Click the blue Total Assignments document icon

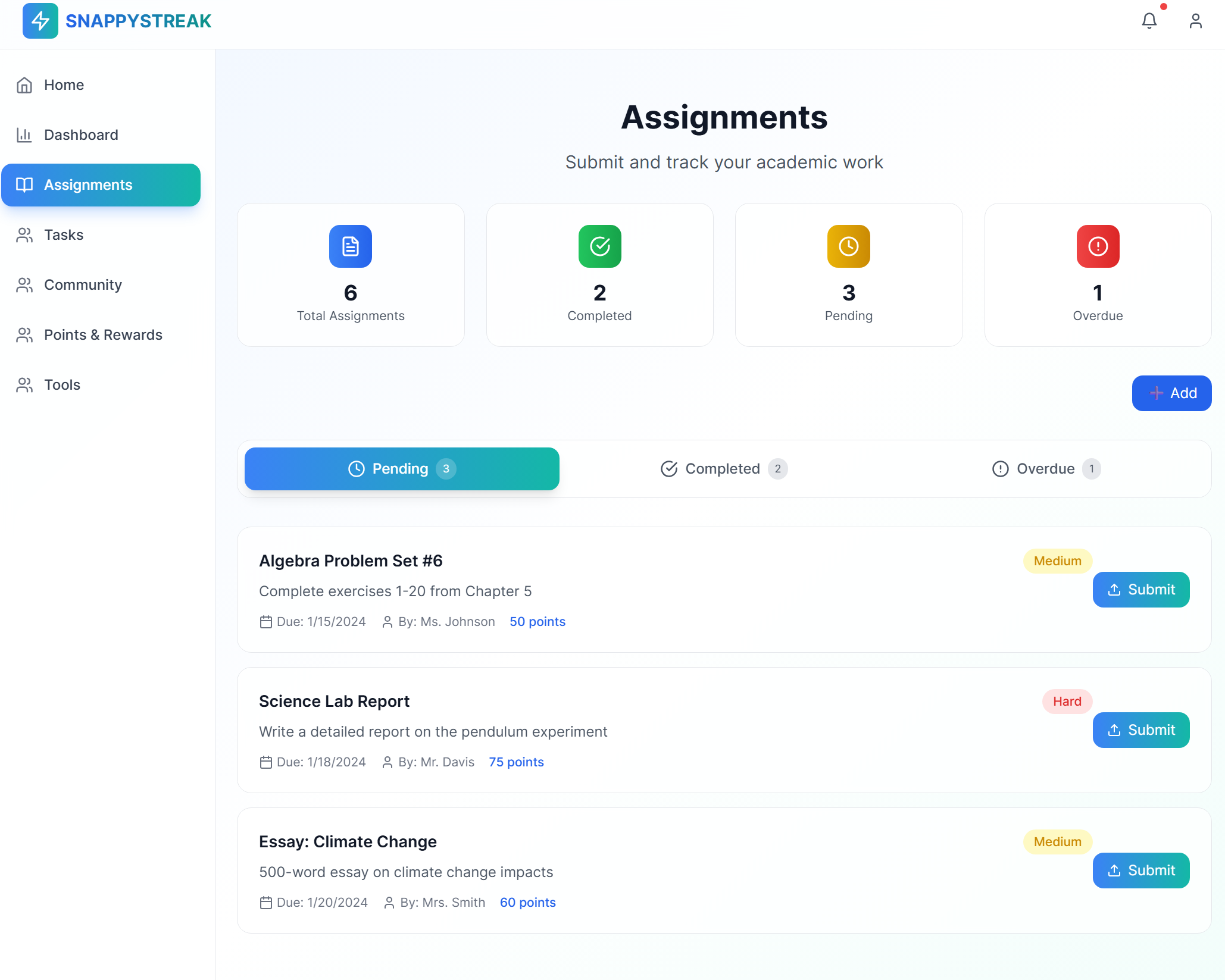[x=351, y=246]
